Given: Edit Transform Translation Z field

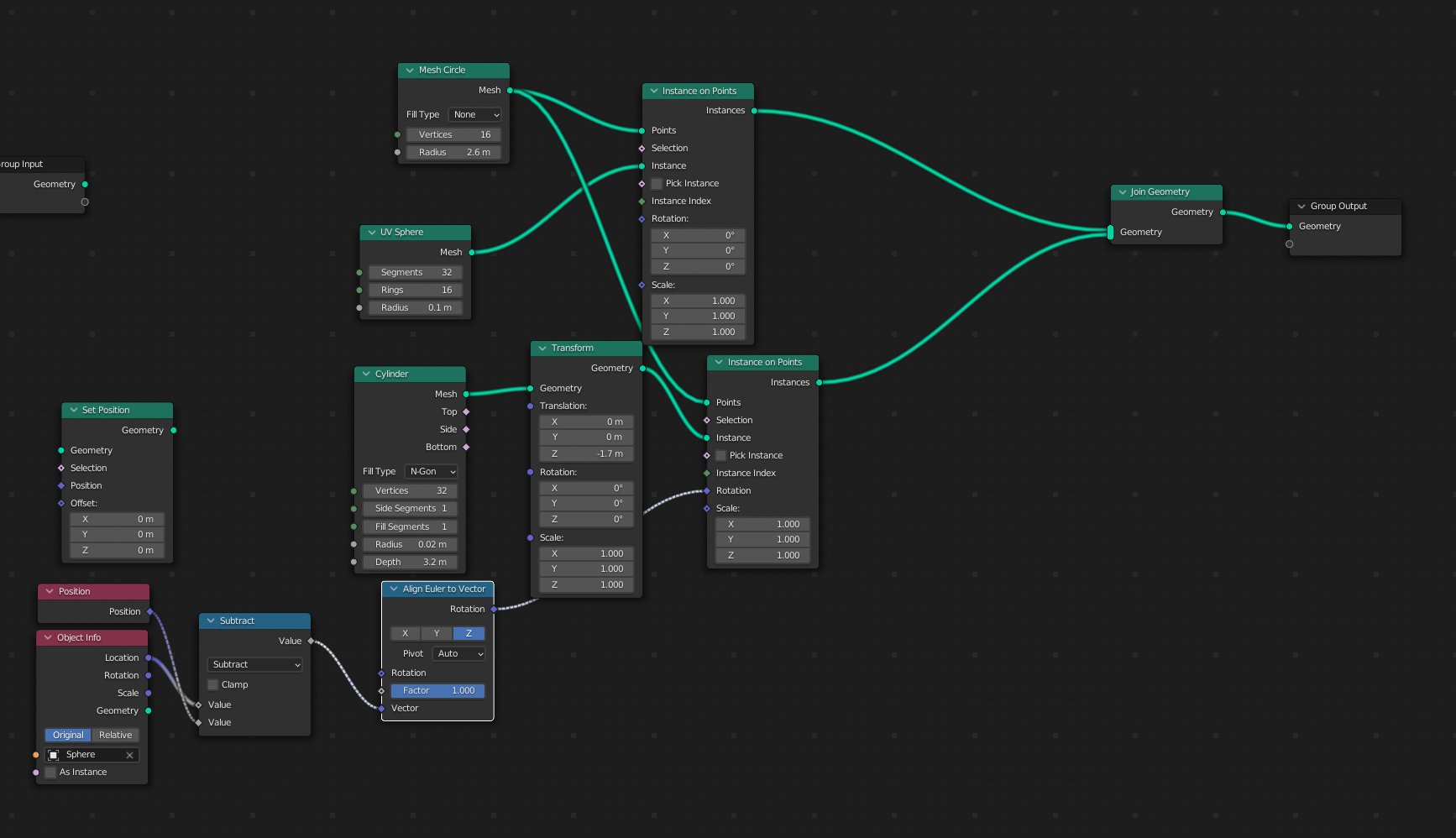Looking at the screenshot, I should [x=586, y=454].
